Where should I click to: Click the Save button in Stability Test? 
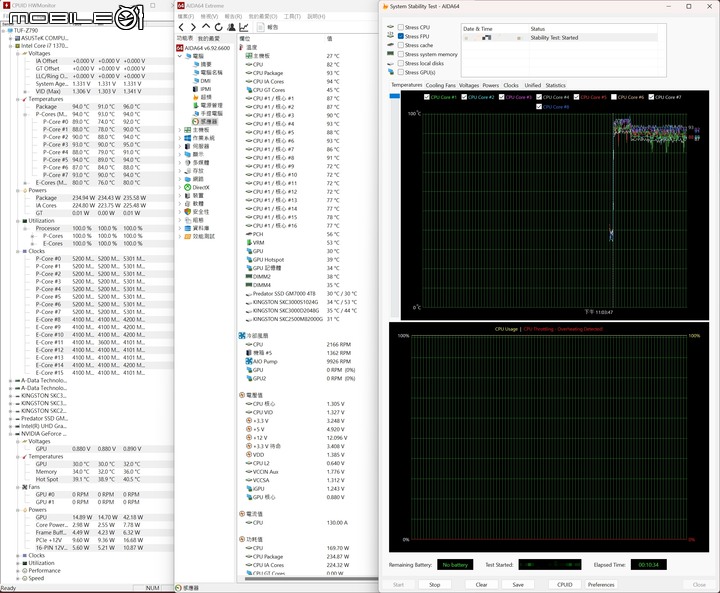click(518, 585)
